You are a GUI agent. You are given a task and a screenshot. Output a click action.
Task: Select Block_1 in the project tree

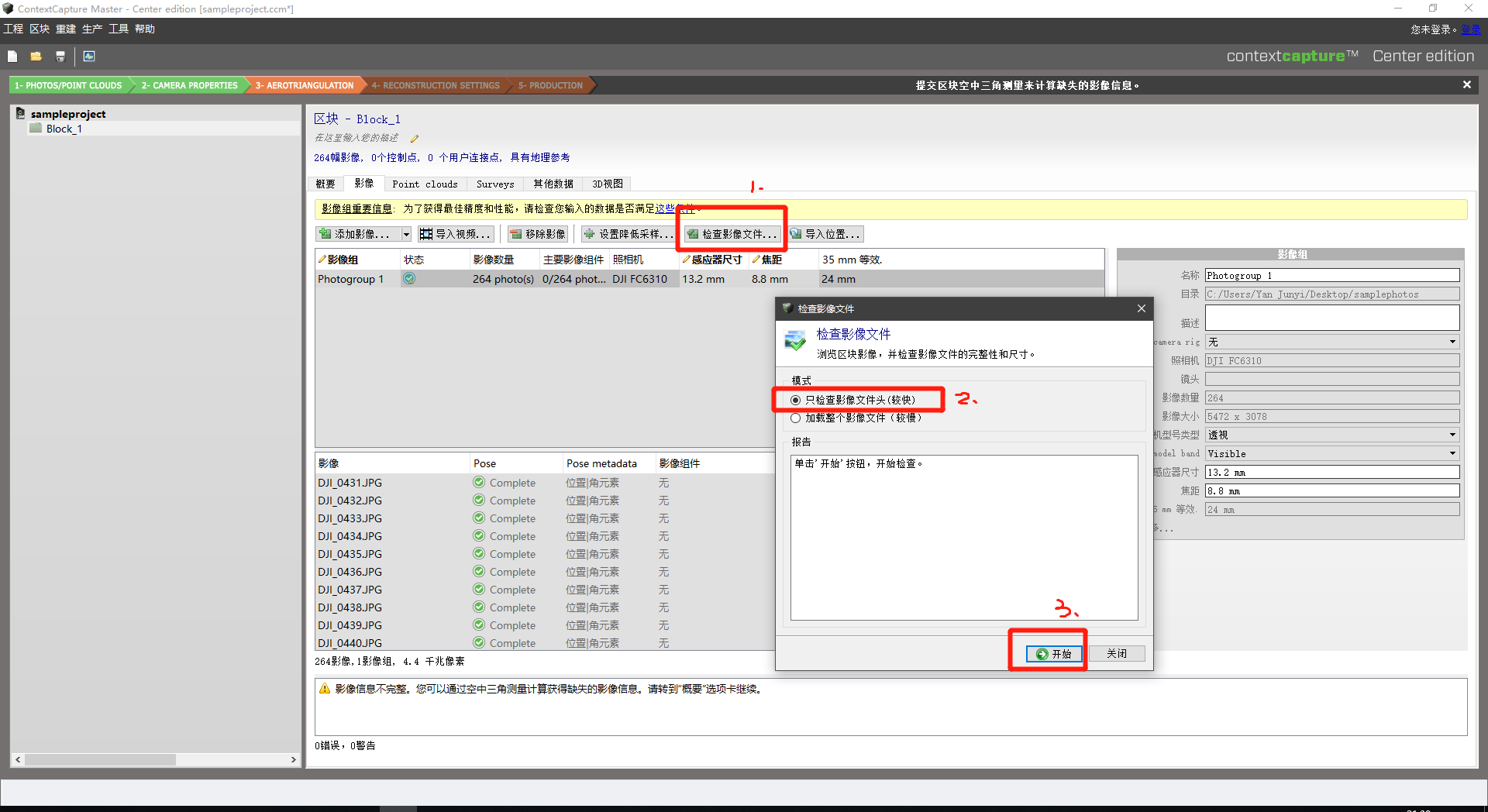point(64,129)
